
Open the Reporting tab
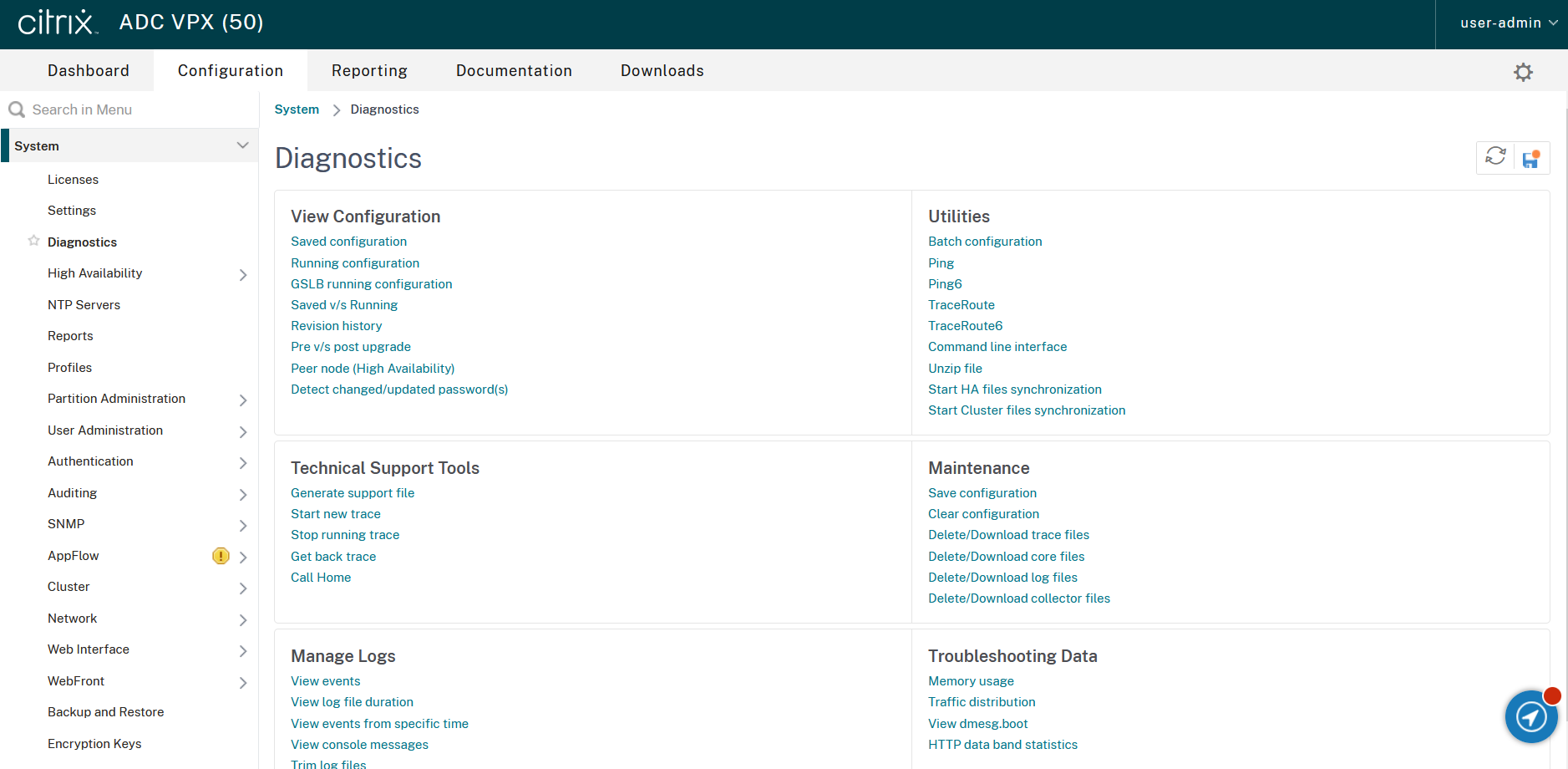tap(369, 71)
